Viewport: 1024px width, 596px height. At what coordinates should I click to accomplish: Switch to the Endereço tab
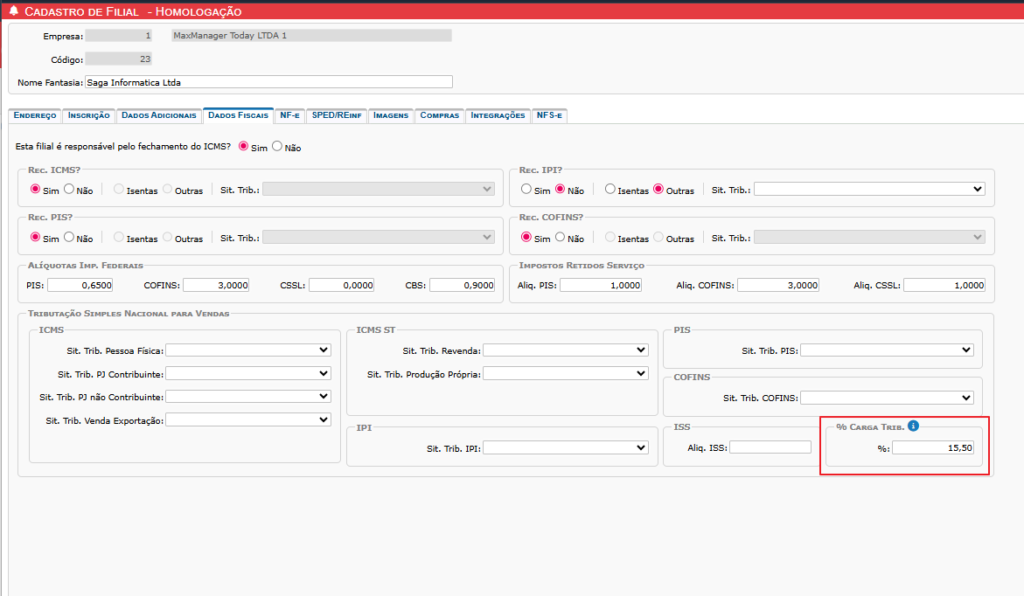[34, 116]
